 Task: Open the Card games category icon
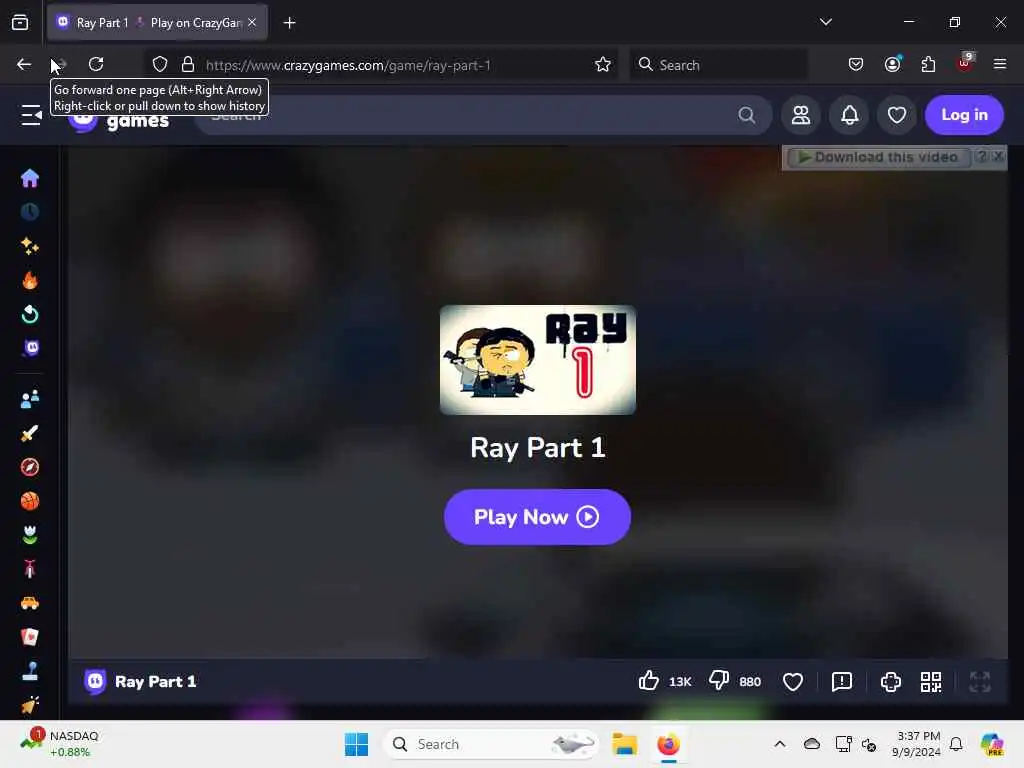click(x=30, y=637)
